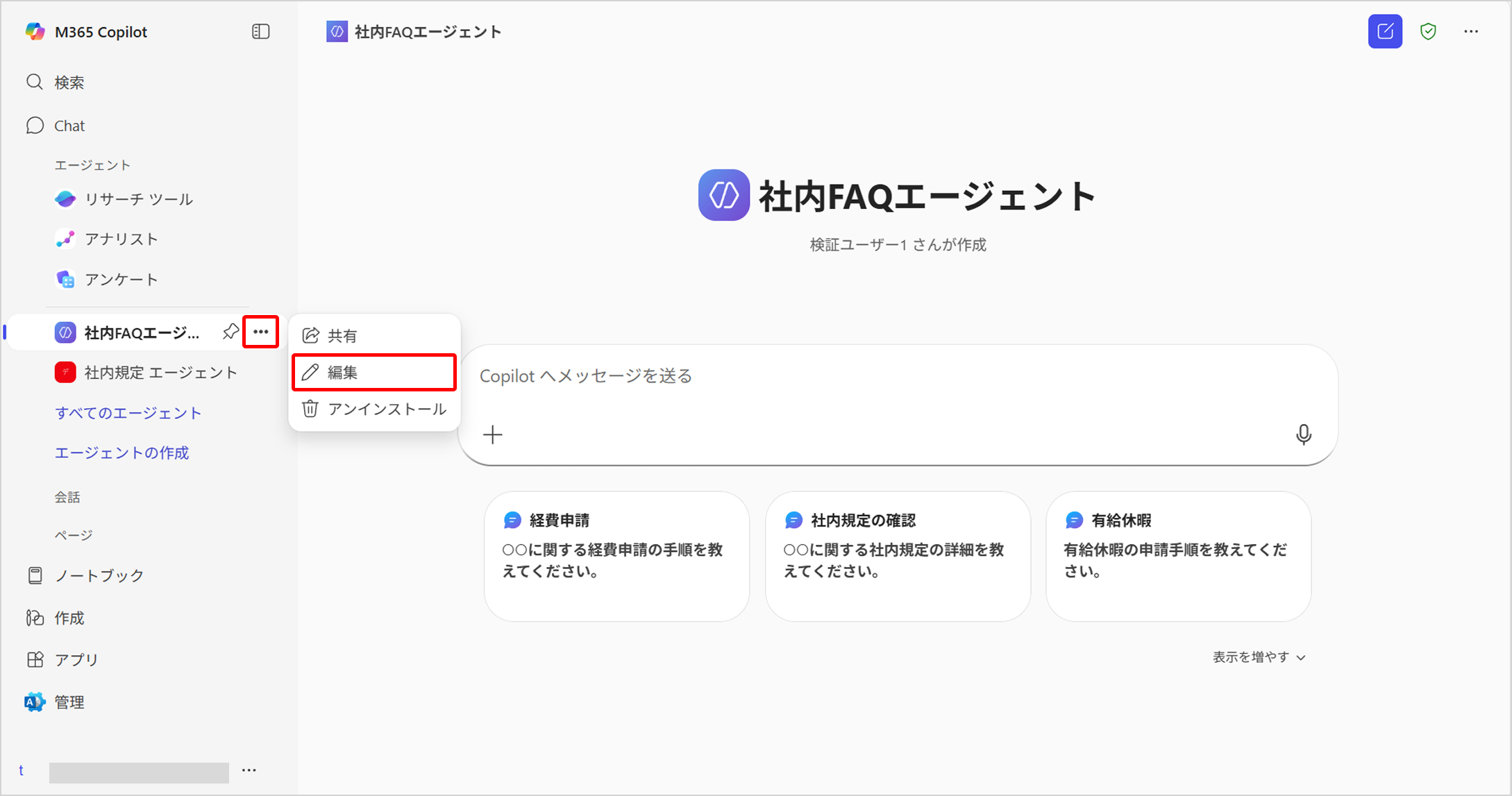
Task: Select 編集 from the context menu
Action: pos(373,373)
